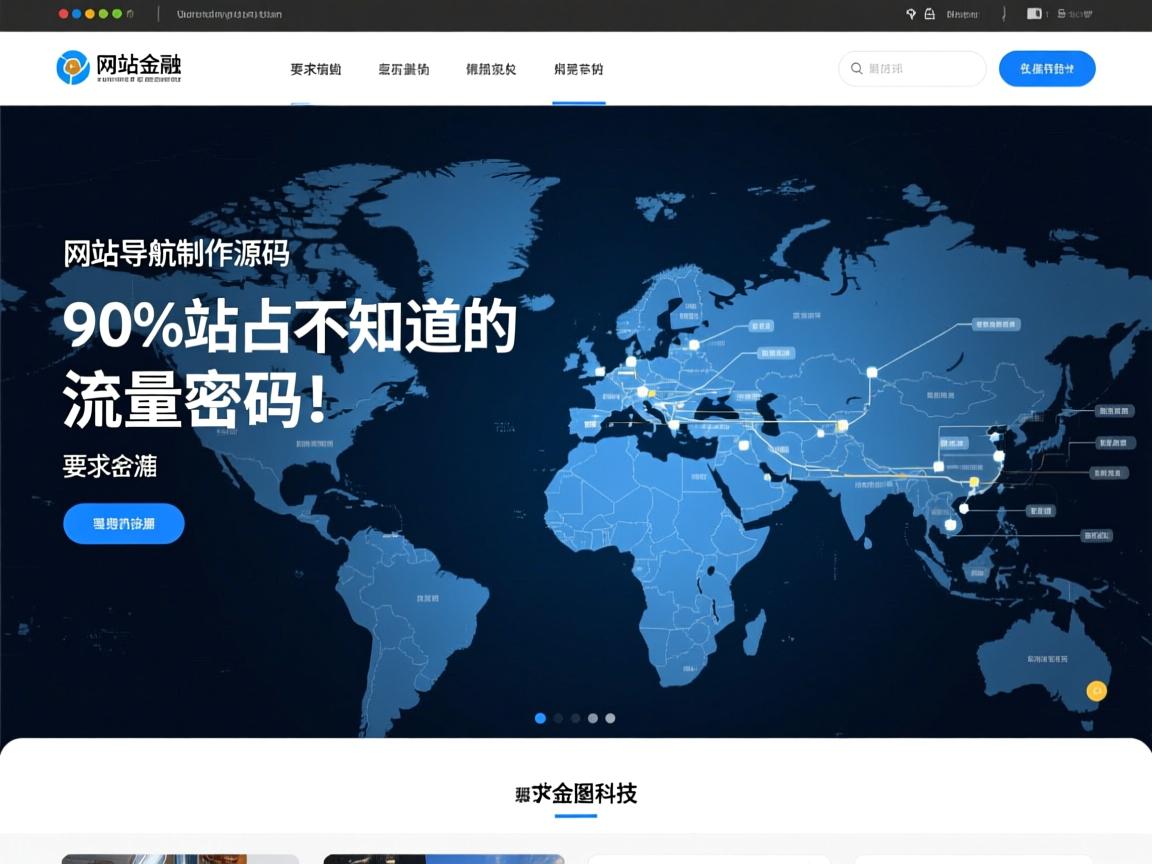
Task: Click the 网站金融 logo icon
Action: (70, 68)
